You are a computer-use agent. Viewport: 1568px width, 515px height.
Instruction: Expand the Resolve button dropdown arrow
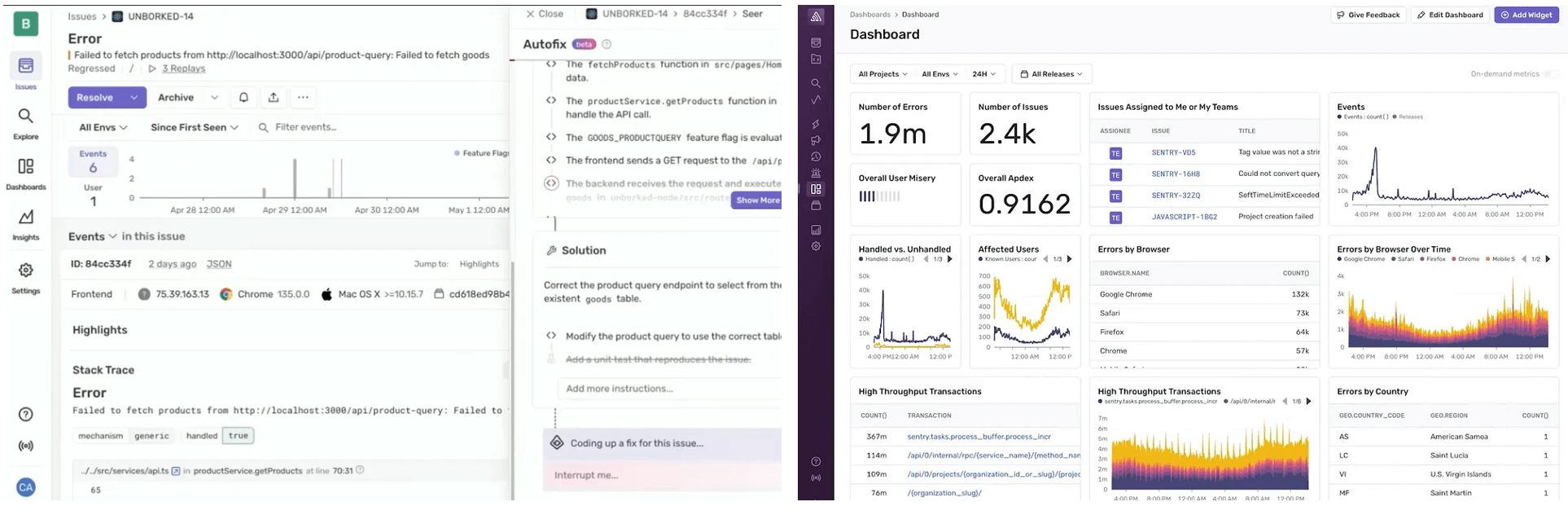[134, 98]
